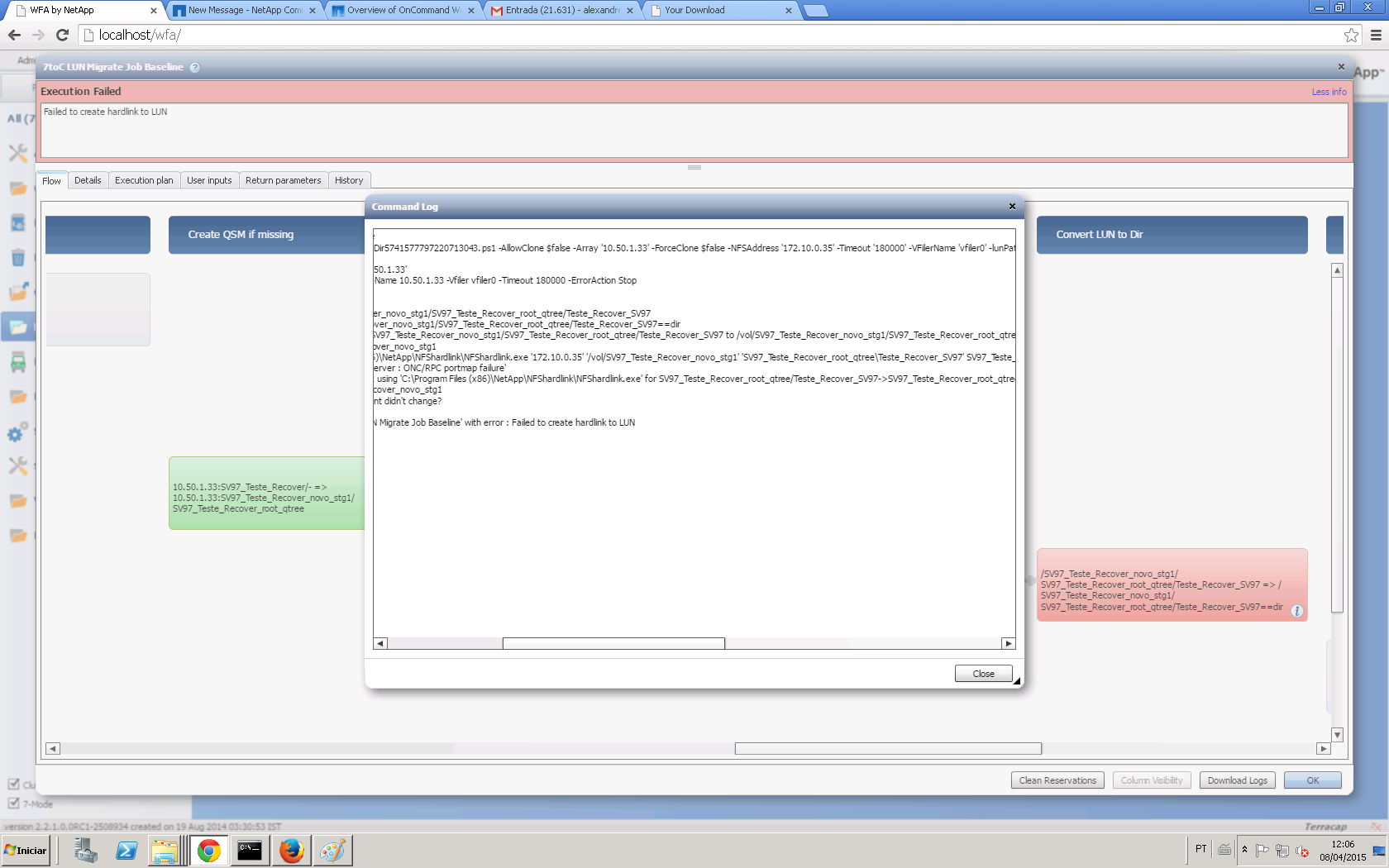Open Paint from the taskbar
The image size is (1389, 868).
[x=332, y=850]
